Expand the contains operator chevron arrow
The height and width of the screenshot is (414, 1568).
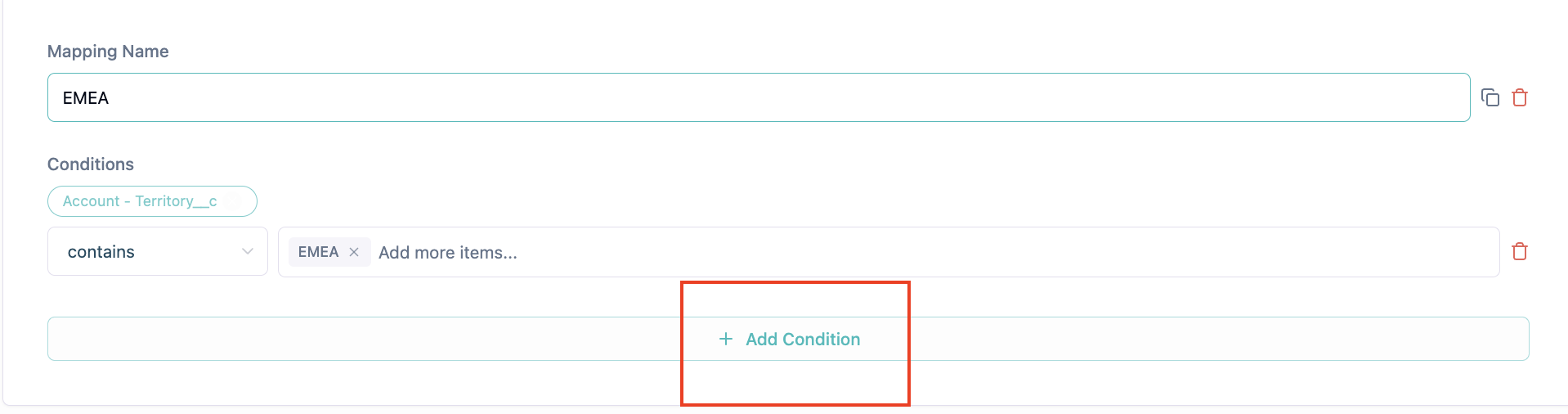click(247, 251)
